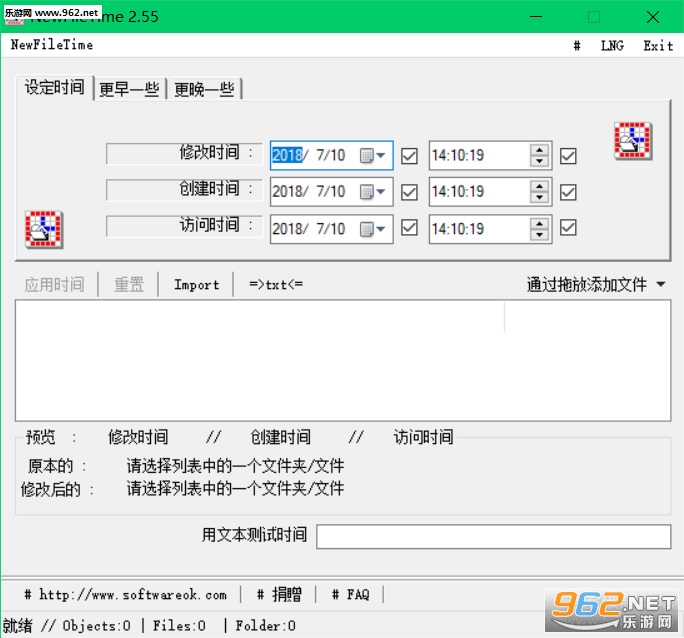Increase 修改时间 time with up spinner
The width and height of the screenshot is (684, 638).
click(x=540, y=150)
